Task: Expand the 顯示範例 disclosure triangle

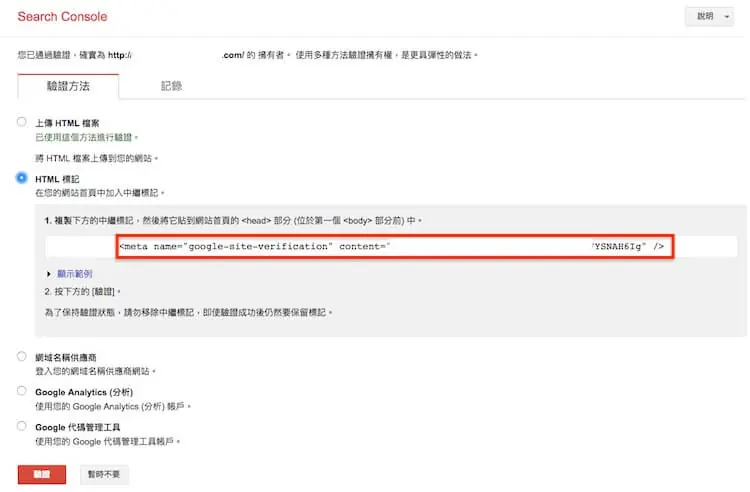Action: (x=49, y=274)
